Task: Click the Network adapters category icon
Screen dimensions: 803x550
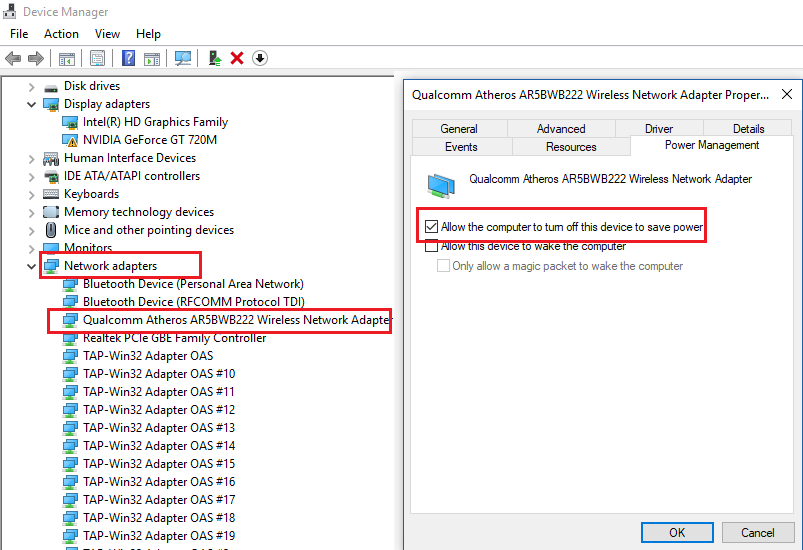Action: click(51, 266)
